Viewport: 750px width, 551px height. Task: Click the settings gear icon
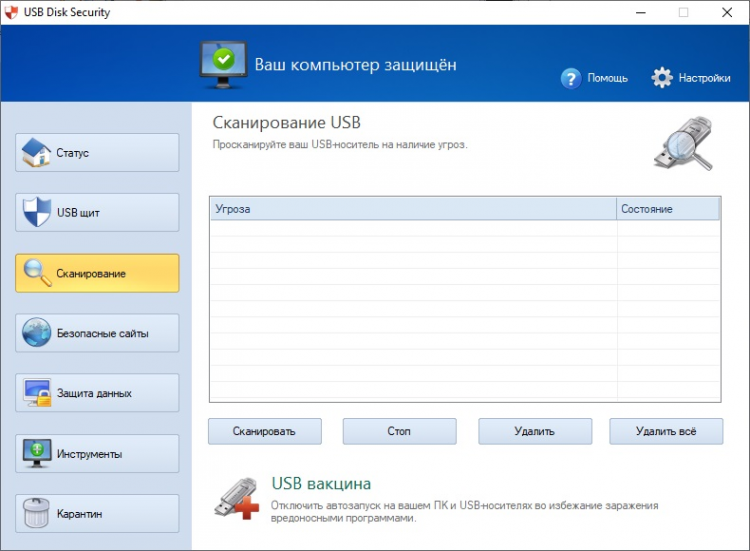(x=662, y=77)
